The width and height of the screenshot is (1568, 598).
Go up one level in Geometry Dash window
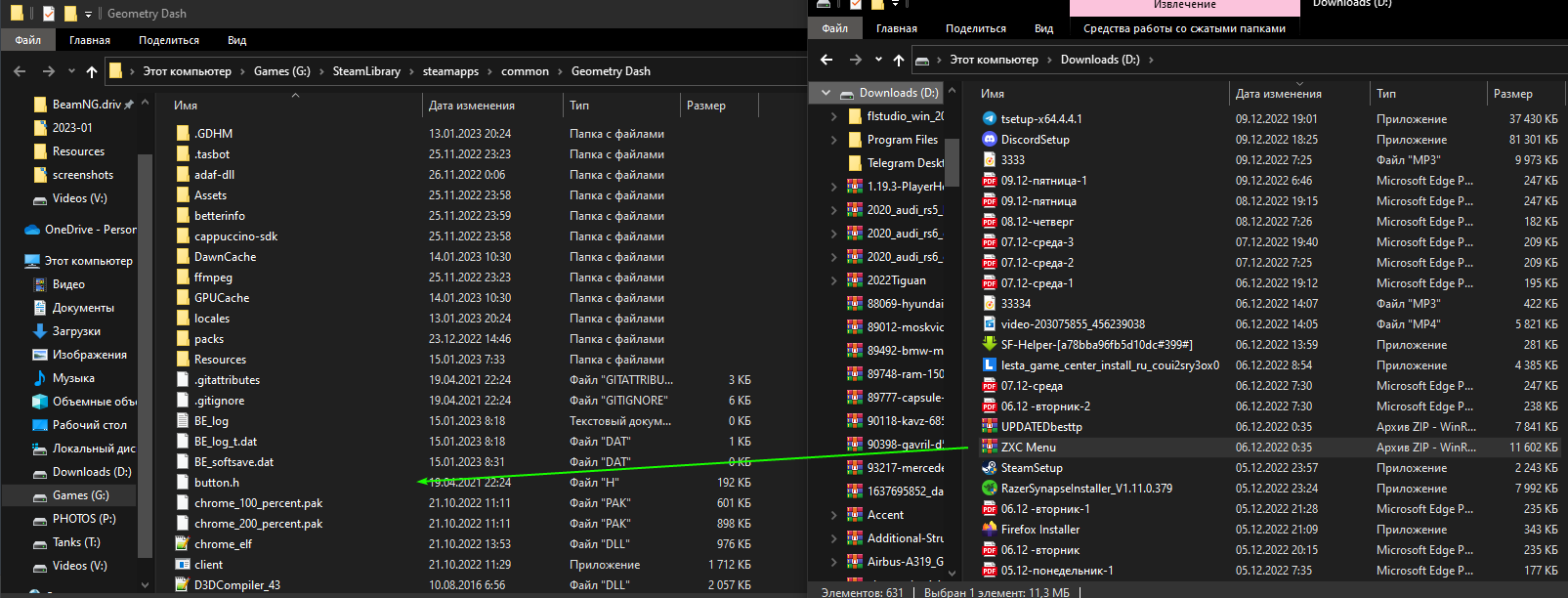(92, 71)
